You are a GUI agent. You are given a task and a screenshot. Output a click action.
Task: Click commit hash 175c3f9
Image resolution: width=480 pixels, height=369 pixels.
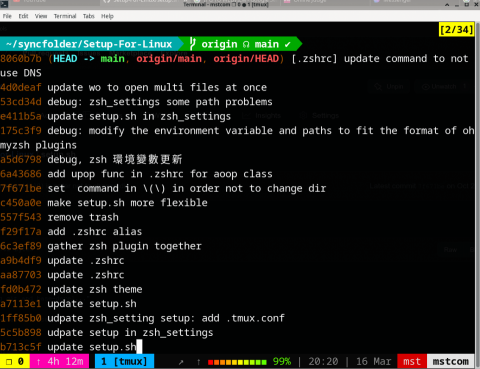pos(21,131)
